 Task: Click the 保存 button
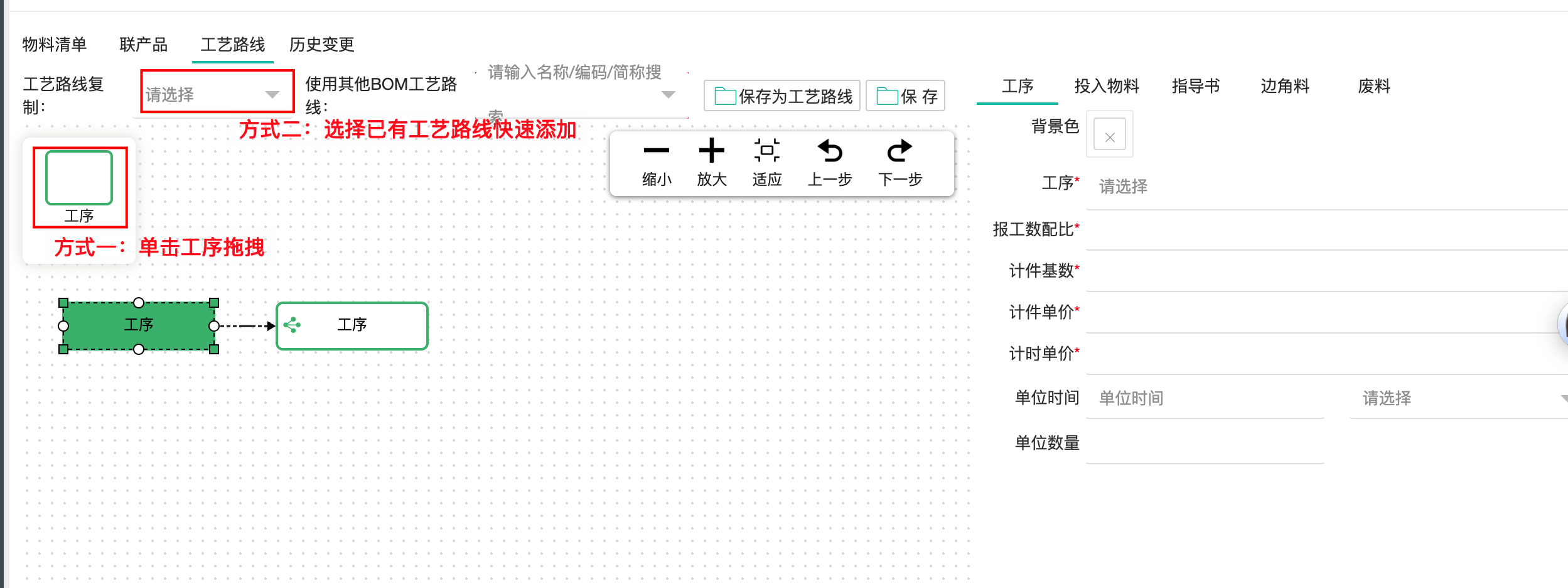coord(906,96)
